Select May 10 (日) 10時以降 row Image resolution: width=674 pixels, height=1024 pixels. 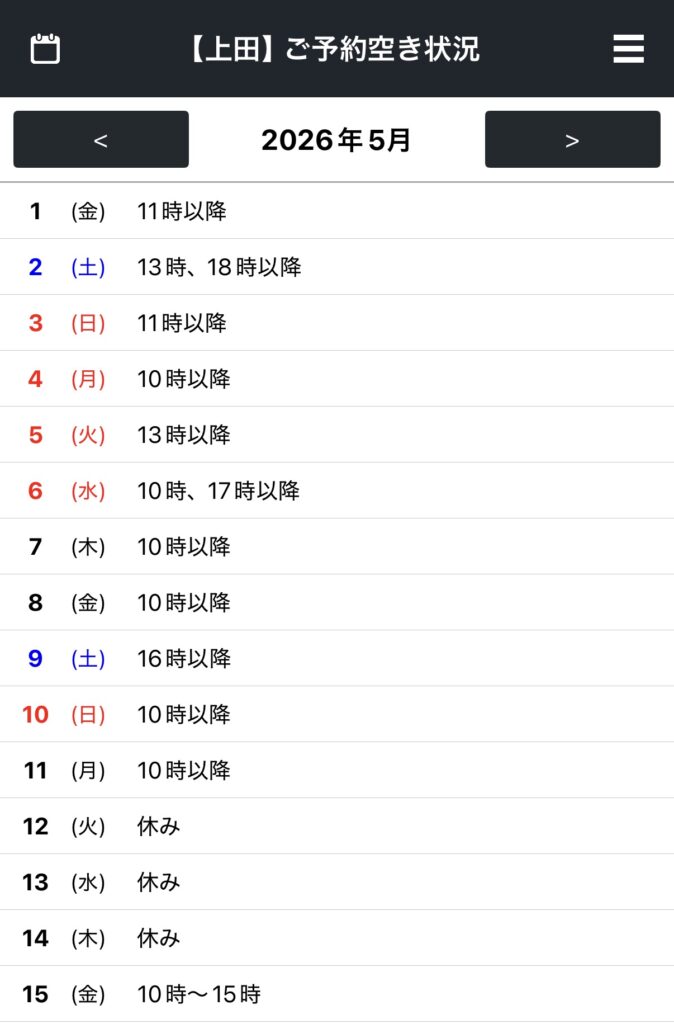[x=337, y=715]
